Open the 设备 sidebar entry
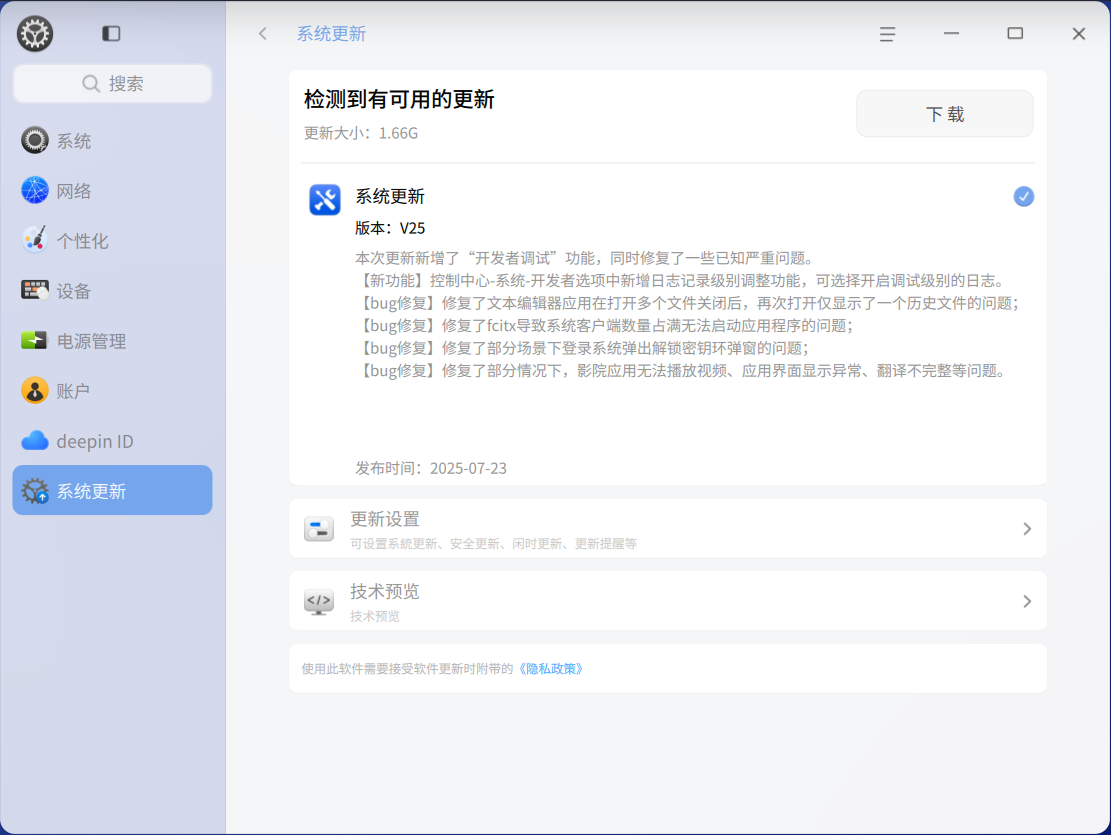This screenshot has width=1111, height=835. click(113, 291)
